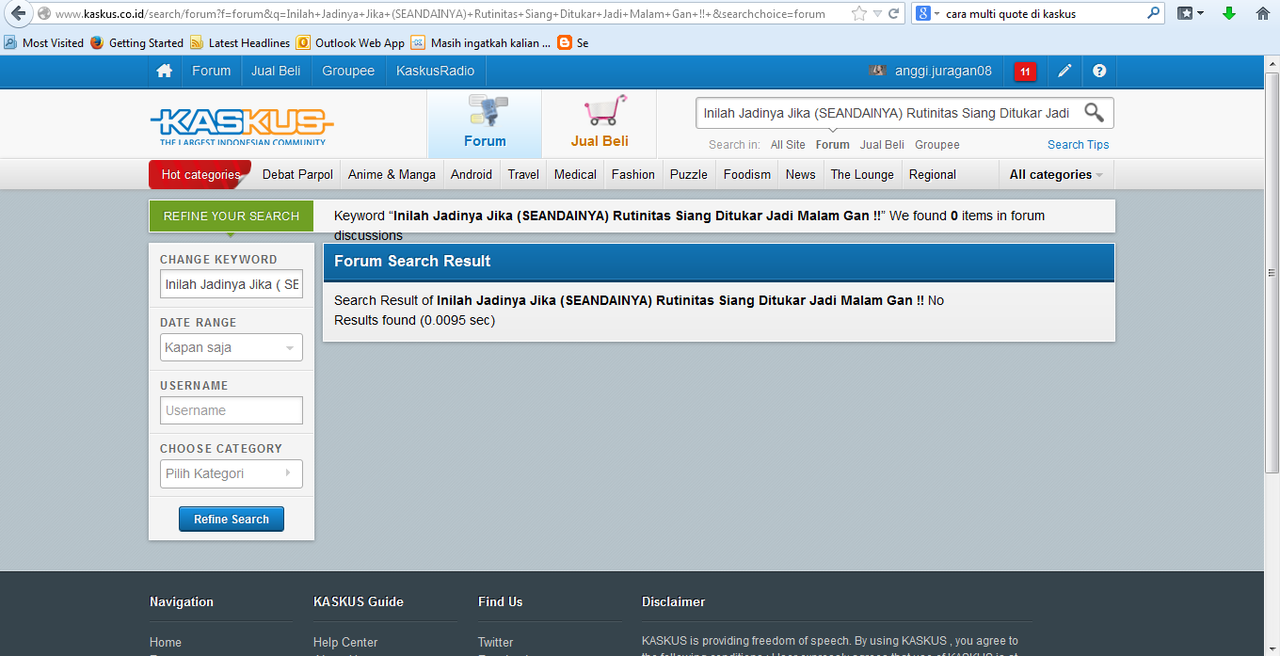The width and height of the screenshot is (1280, 656).
Task: Open The Lounge category
Action: click(862, 174)
